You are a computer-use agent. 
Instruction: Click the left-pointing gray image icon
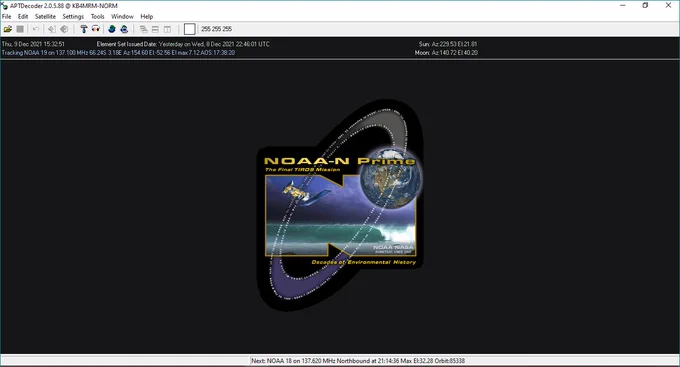(x=52, y=29)
